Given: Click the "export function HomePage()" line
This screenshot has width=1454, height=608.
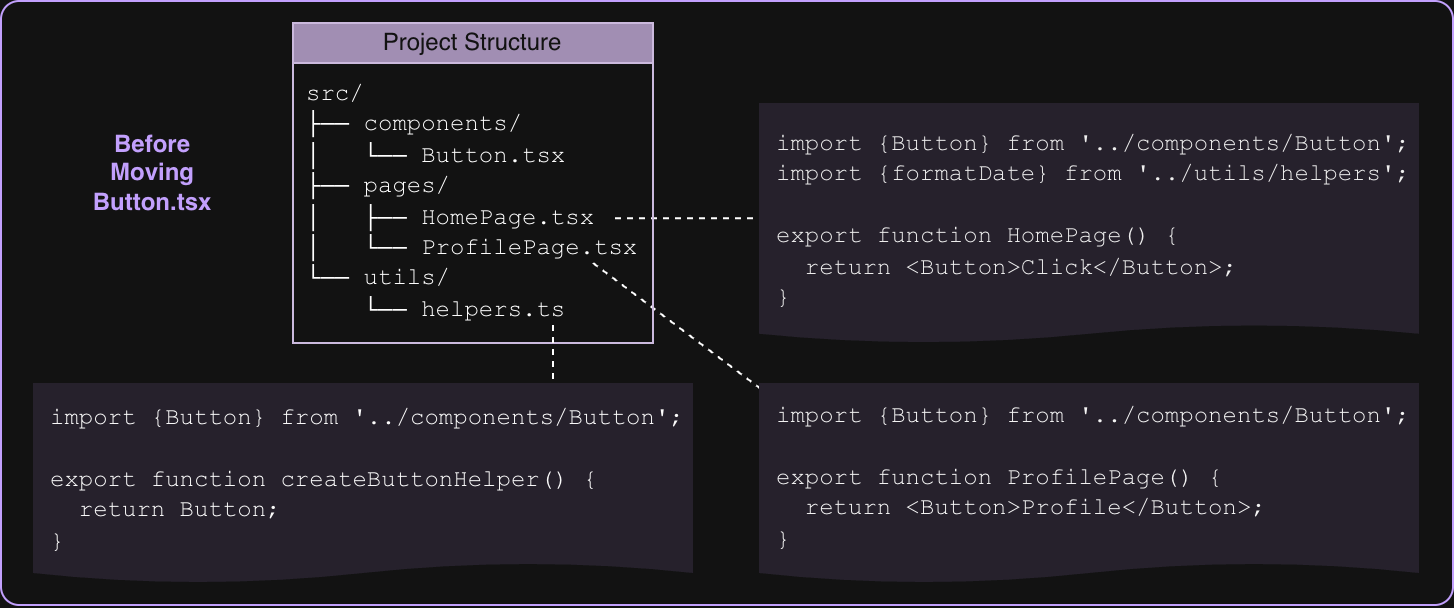Looking at the screenshot, I should [x=978, y=236].
